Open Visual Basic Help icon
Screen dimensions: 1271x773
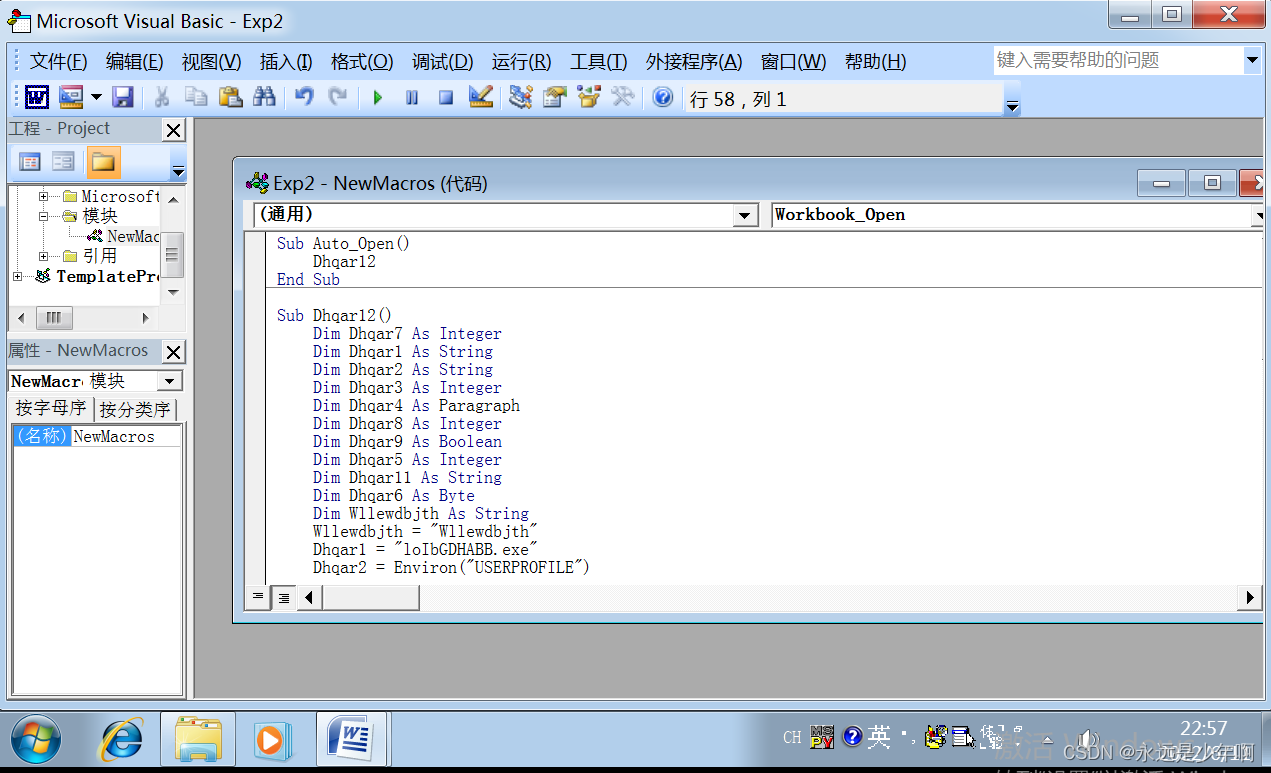tap(662, 98)
